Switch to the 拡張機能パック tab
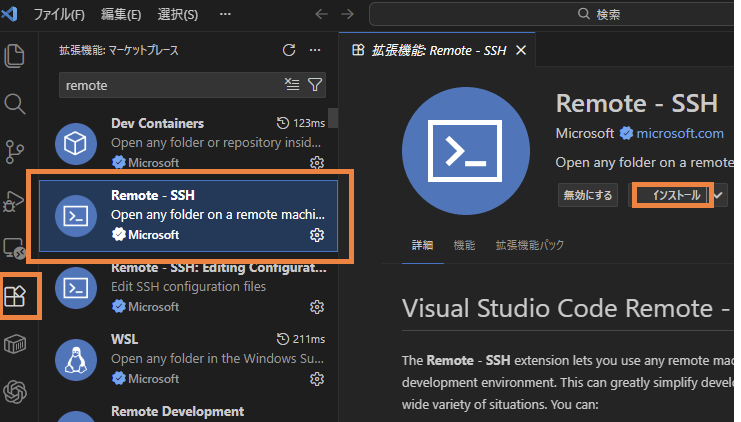This screenshot has height=422, width=741. pos(529,245)
